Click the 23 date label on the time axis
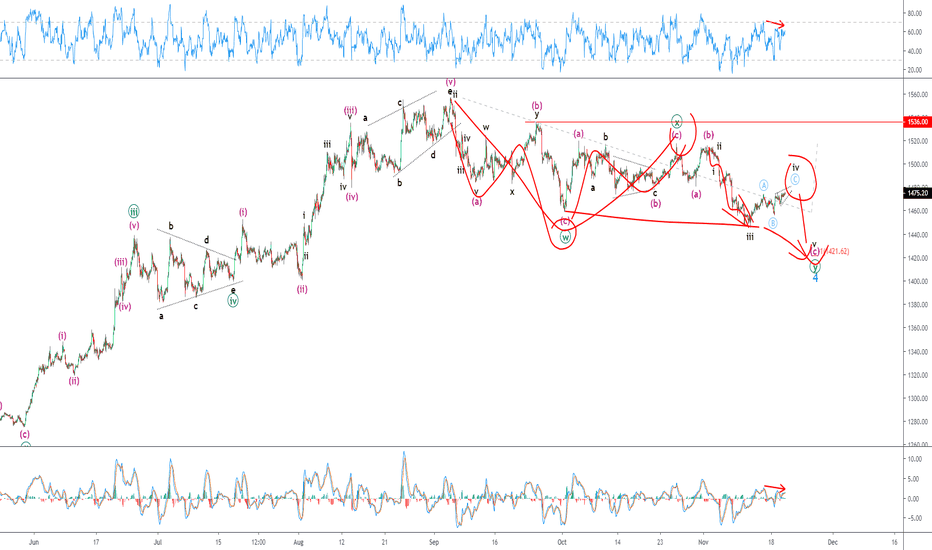Screen dimensions: 932x550 (x=660, y=542)
